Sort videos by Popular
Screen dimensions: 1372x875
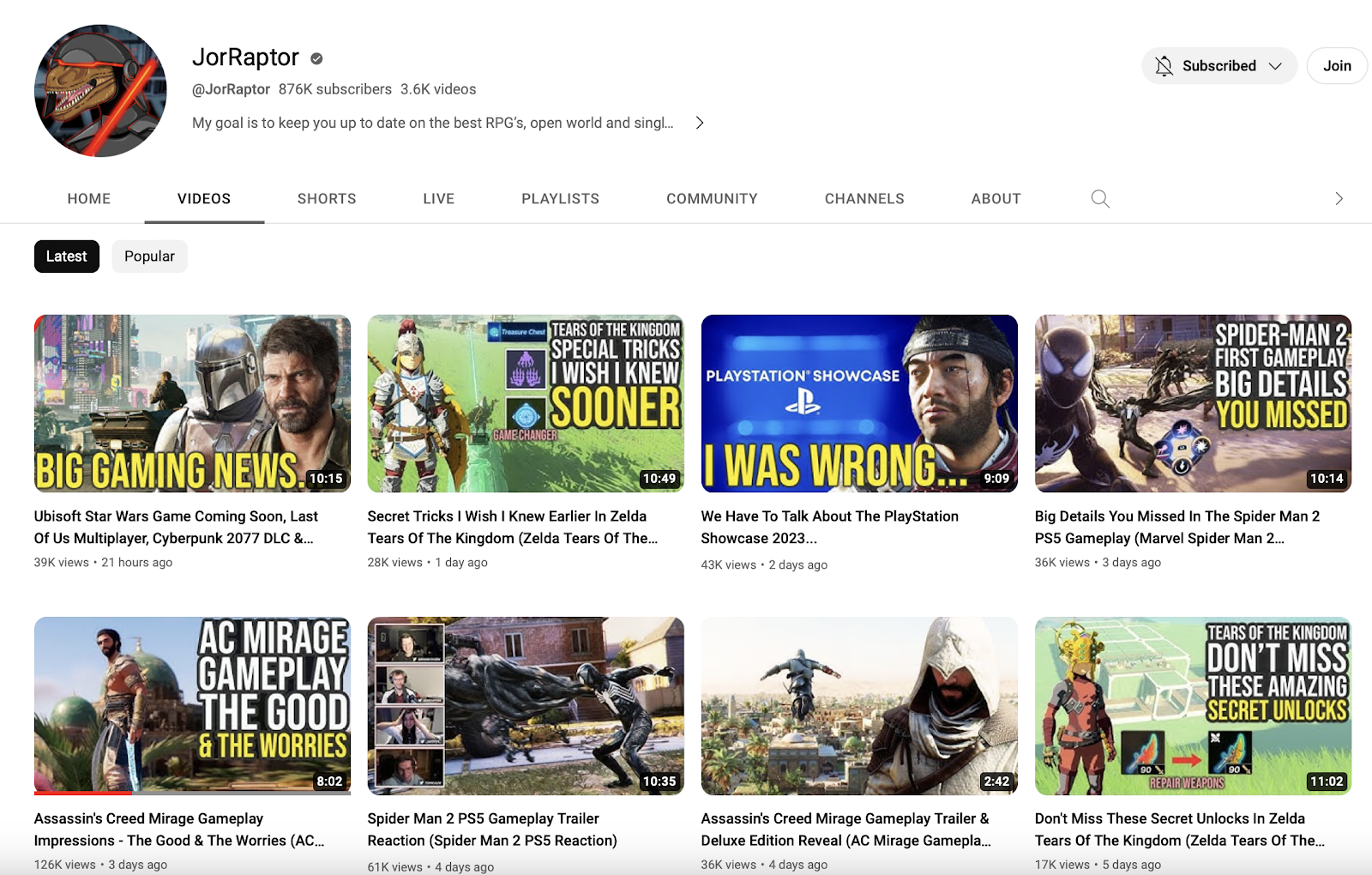[149, 256]
